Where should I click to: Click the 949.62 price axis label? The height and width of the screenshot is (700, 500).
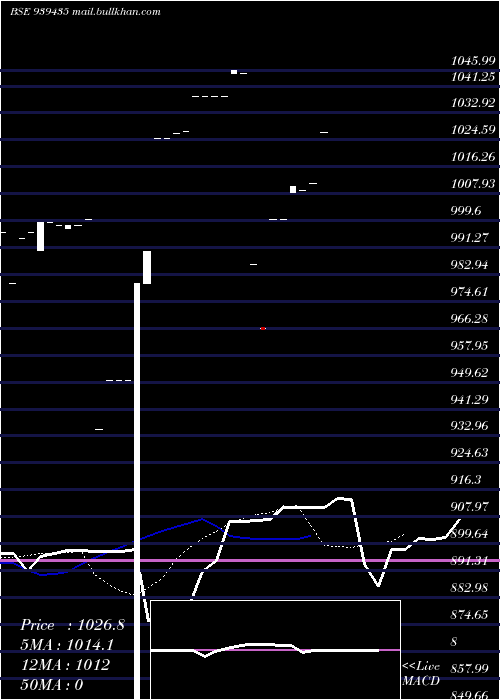[469, 372]
